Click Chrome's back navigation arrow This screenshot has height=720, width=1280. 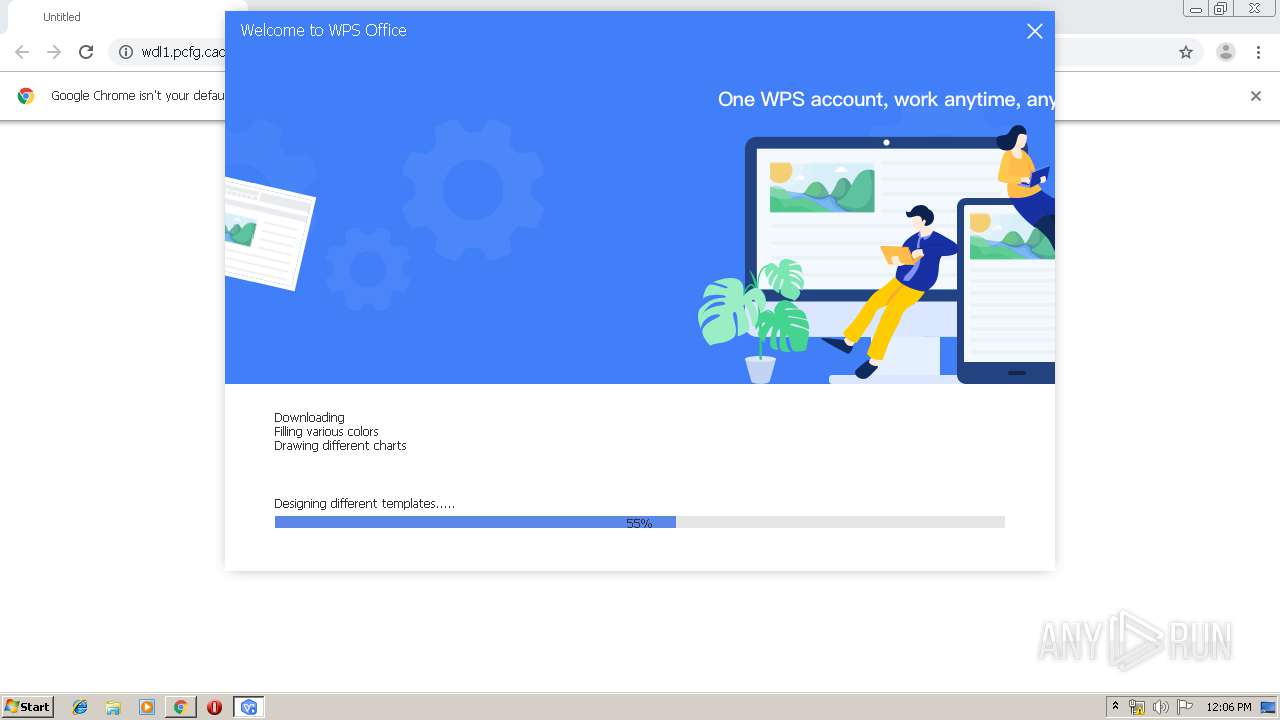[x=22, y=52]
